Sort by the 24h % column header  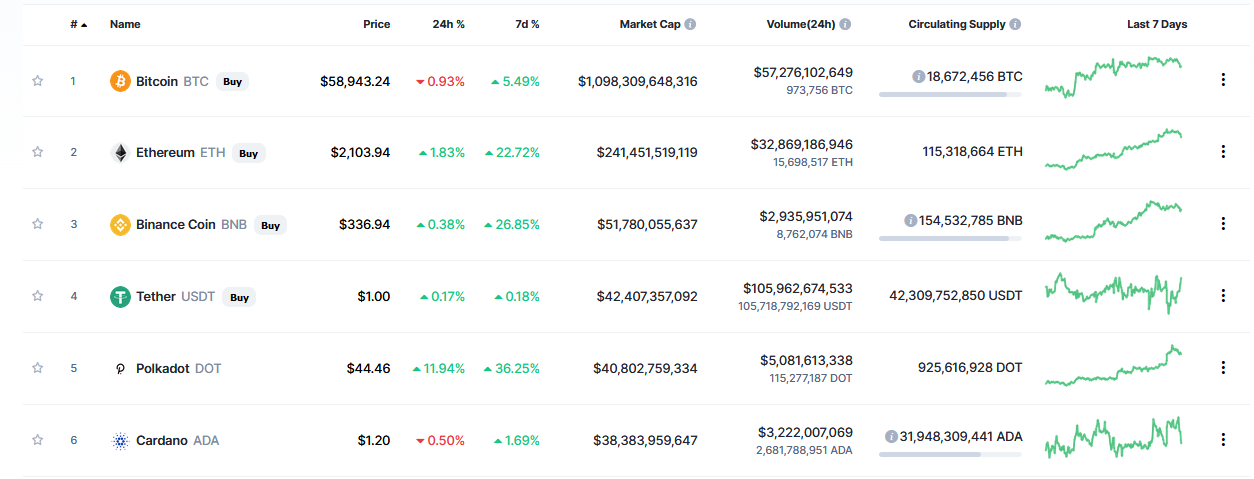coord(447,24)
